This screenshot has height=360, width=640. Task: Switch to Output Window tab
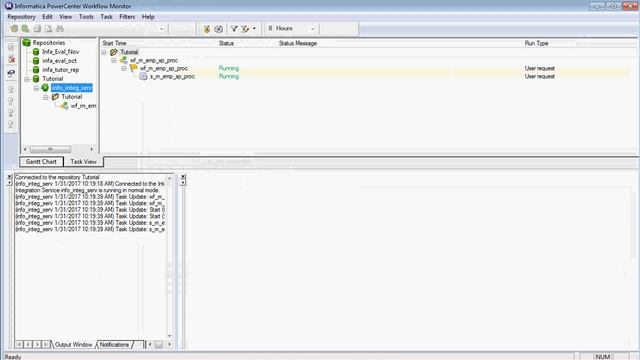[x=73, y=345]
